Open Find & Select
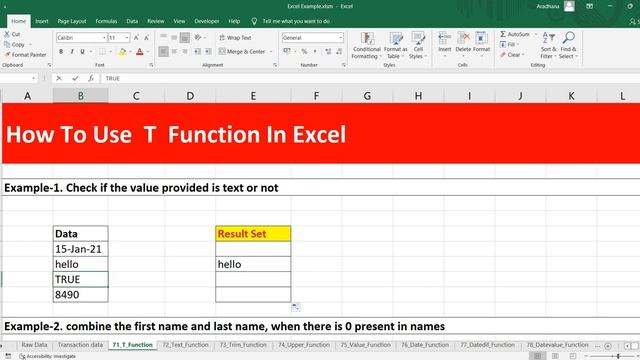640x360 pixels. point(568,45)
